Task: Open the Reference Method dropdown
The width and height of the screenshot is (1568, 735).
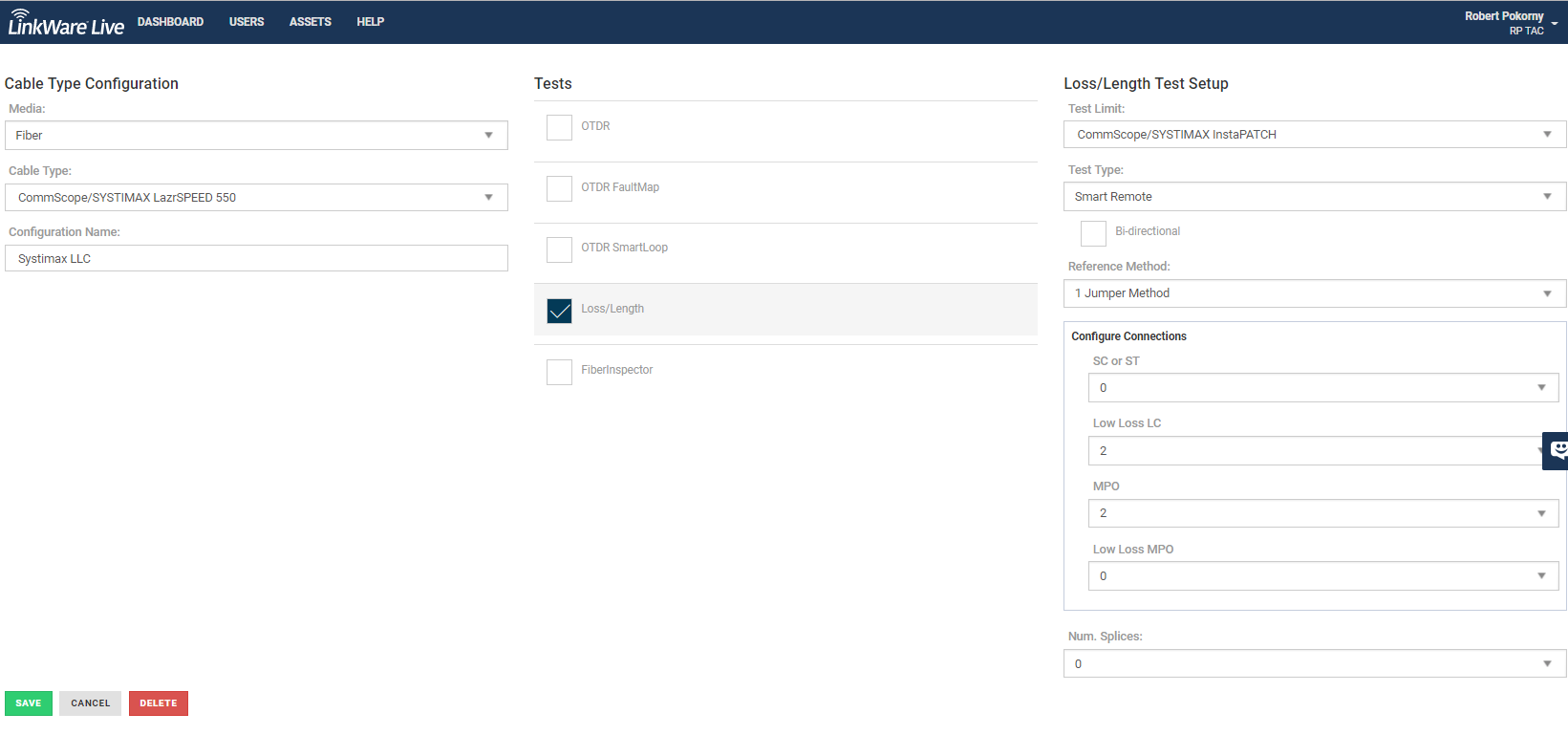Action: 1315,293
